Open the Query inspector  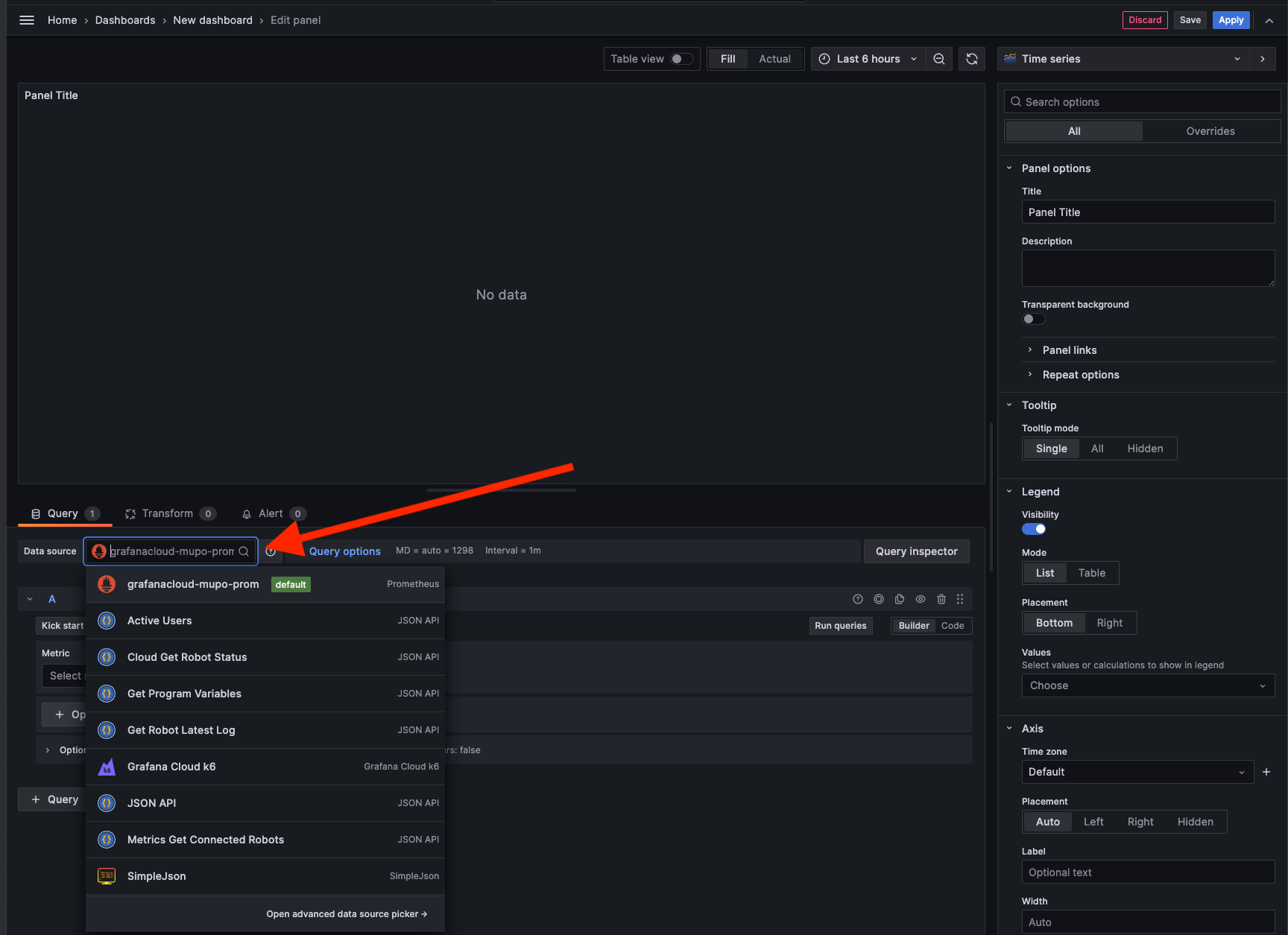coord(917,551)
